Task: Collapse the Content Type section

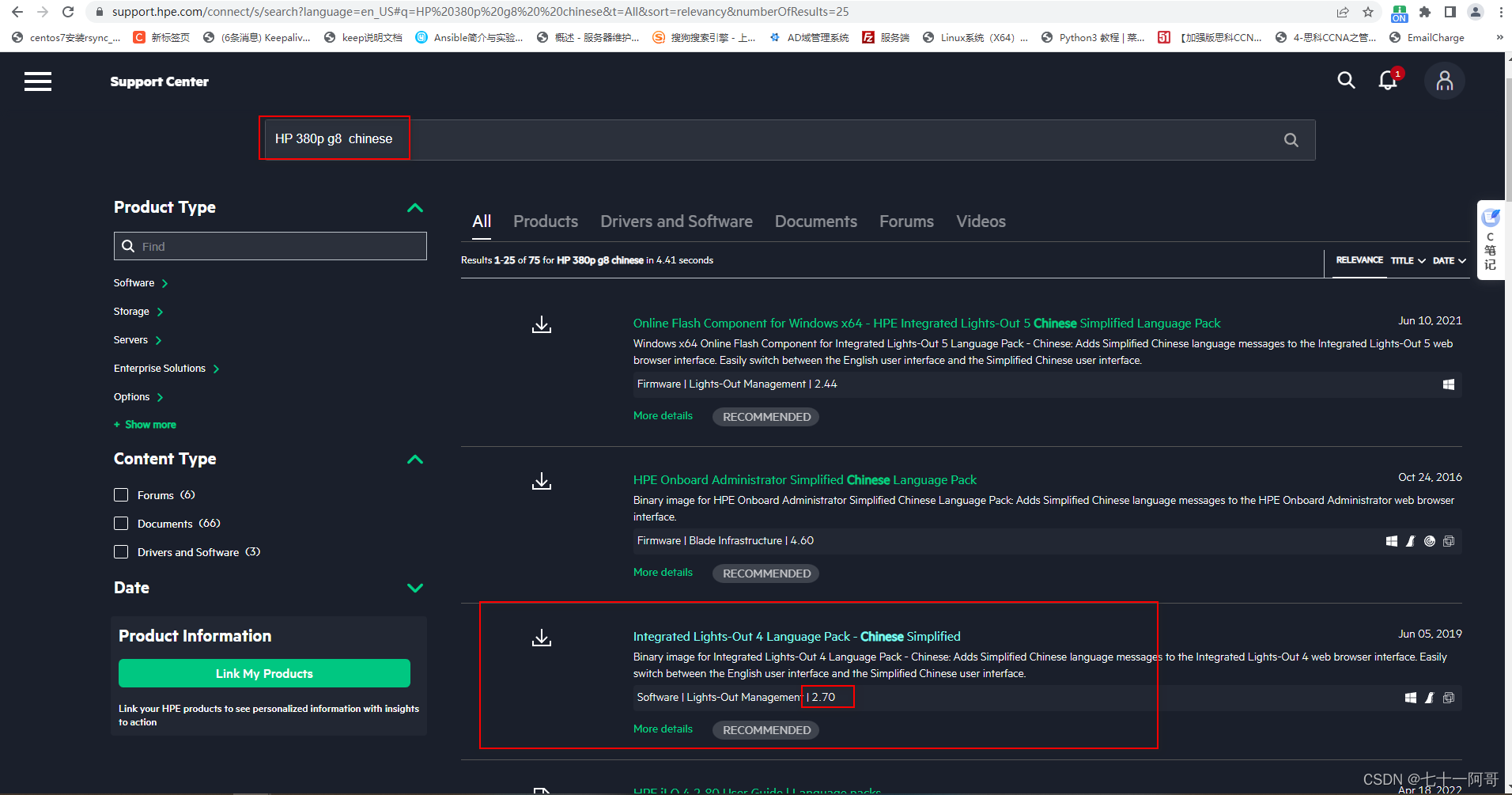Action: pyautogui.click(x=415, y=460)
